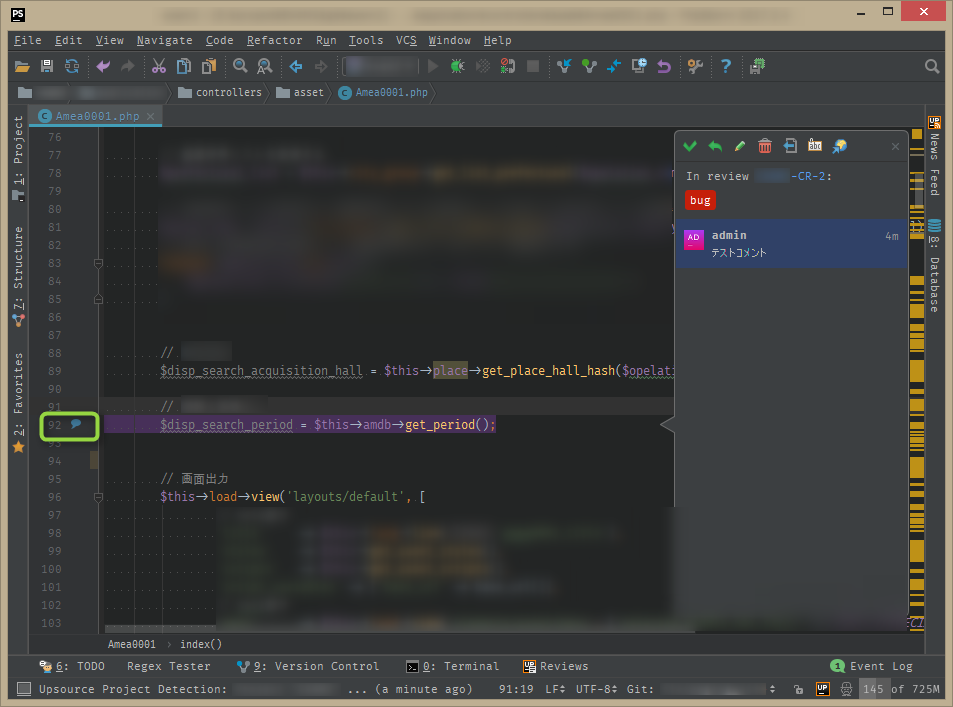Open the Event Log

point(872,666)
